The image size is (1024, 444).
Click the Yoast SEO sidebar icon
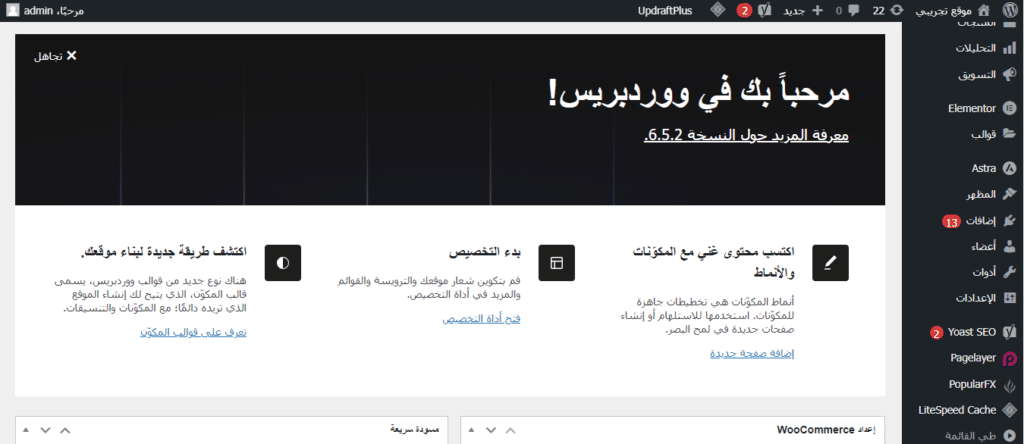tap(1010, 332)
